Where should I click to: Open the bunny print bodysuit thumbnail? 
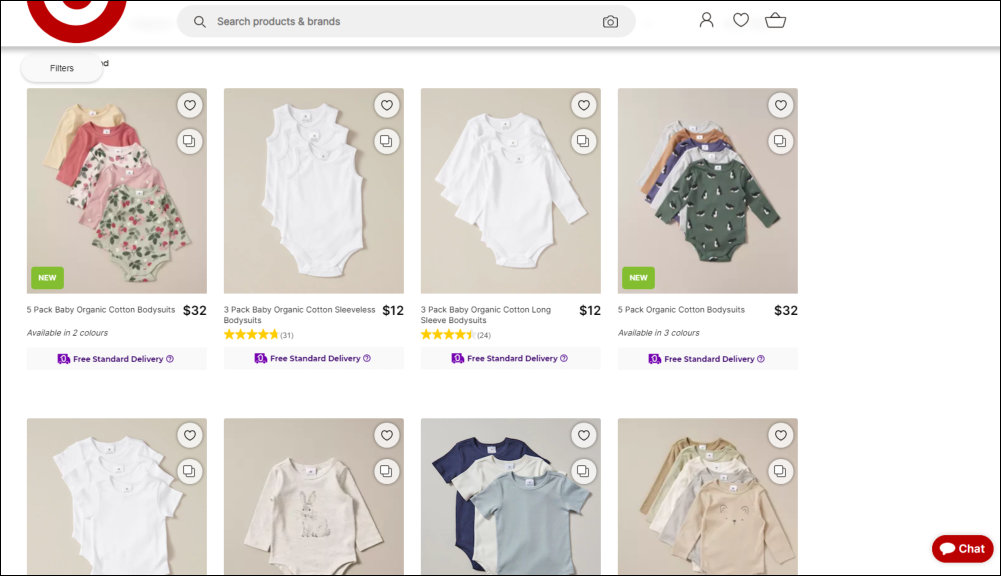click(314, 497)
